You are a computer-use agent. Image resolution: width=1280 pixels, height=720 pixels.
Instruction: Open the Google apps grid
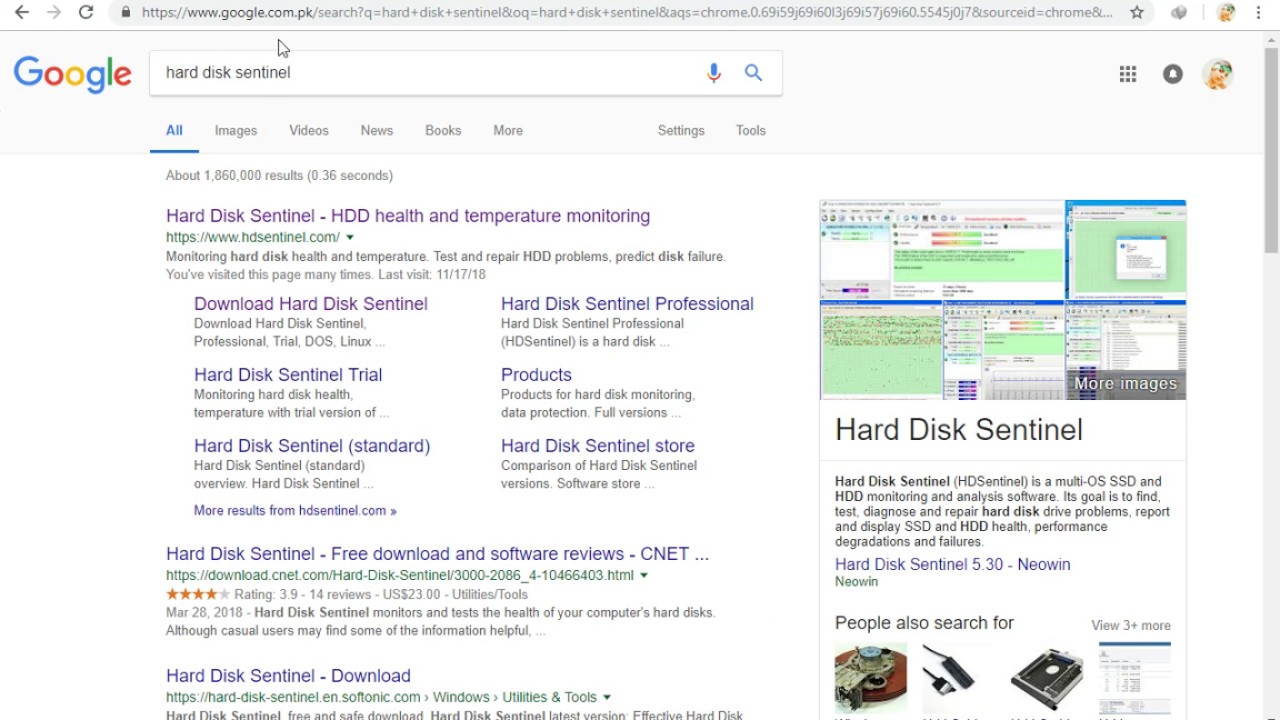[1128, 74]
